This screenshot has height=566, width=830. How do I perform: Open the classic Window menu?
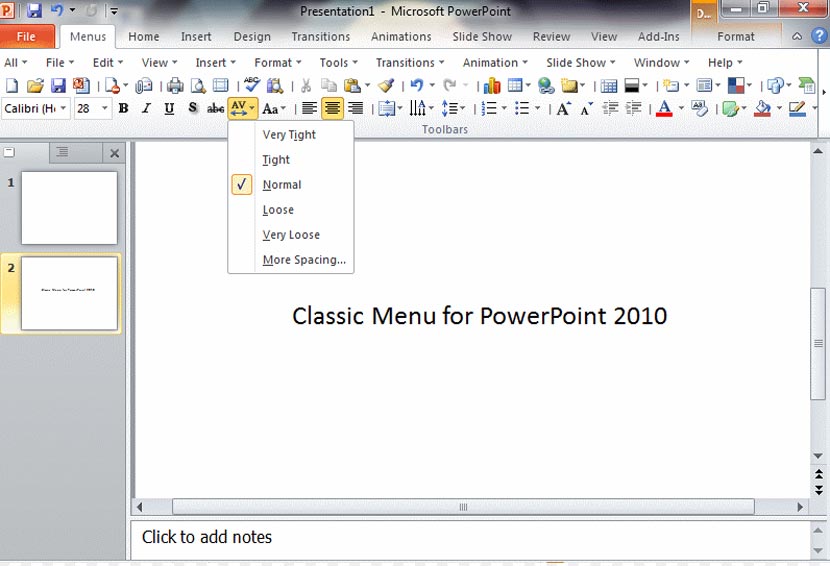pos(661,62)
